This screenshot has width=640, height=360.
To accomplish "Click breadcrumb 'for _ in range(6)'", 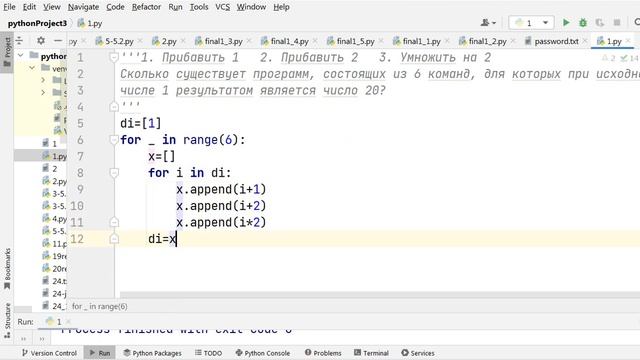I will coord(100,306).
